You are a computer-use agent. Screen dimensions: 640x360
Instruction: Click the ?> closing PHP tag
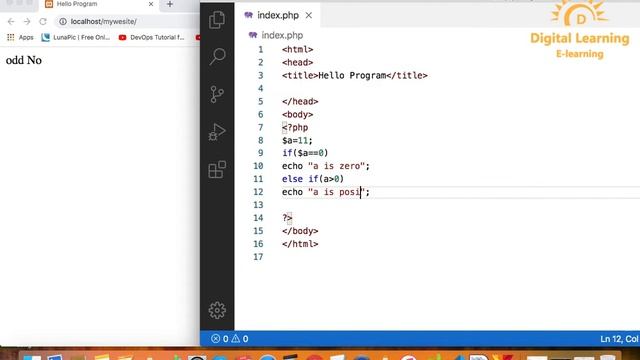pos(287,218)
